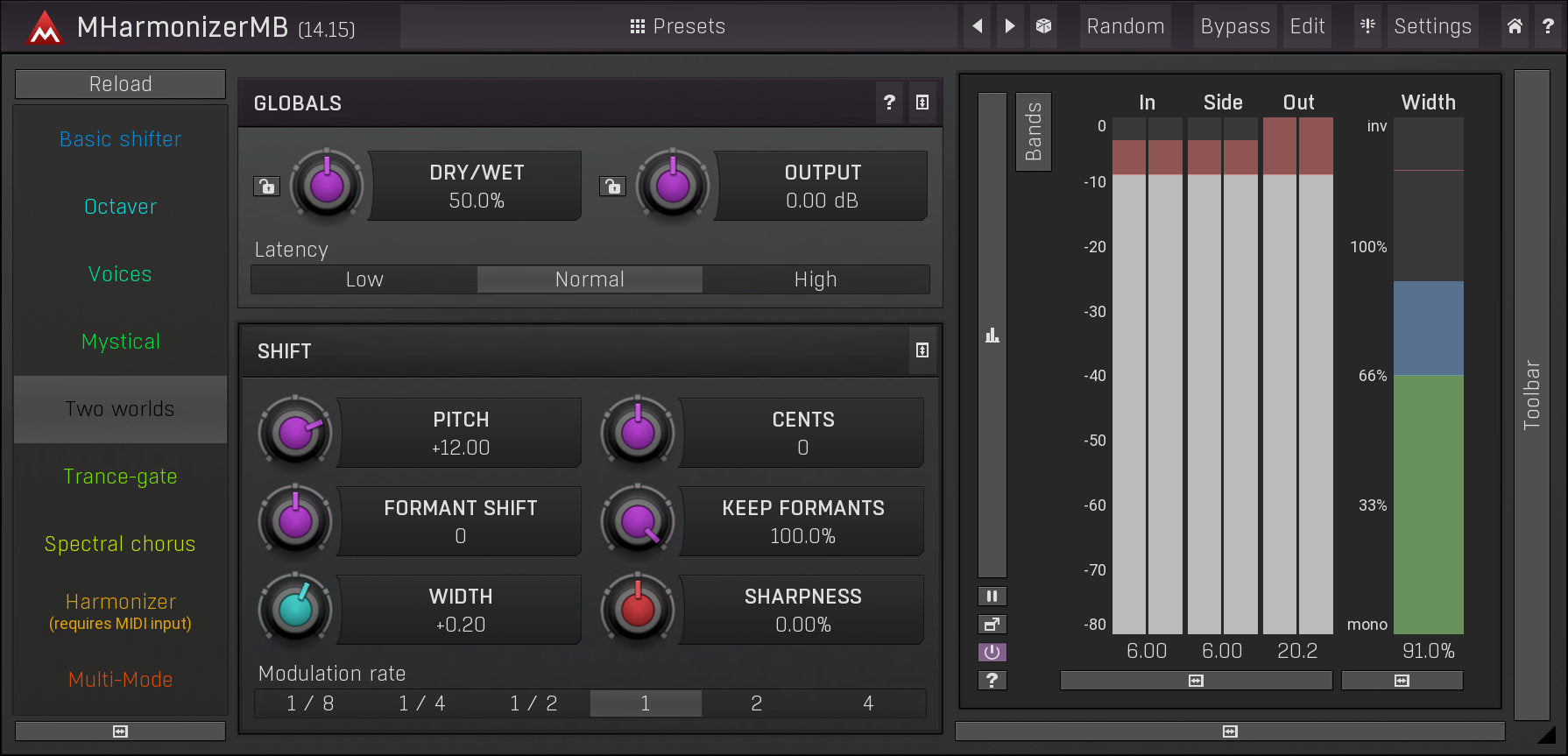1568x756 pixels.
Task: Toggle the lock icon beside OUTPUT
Action: tap(612, 186)
